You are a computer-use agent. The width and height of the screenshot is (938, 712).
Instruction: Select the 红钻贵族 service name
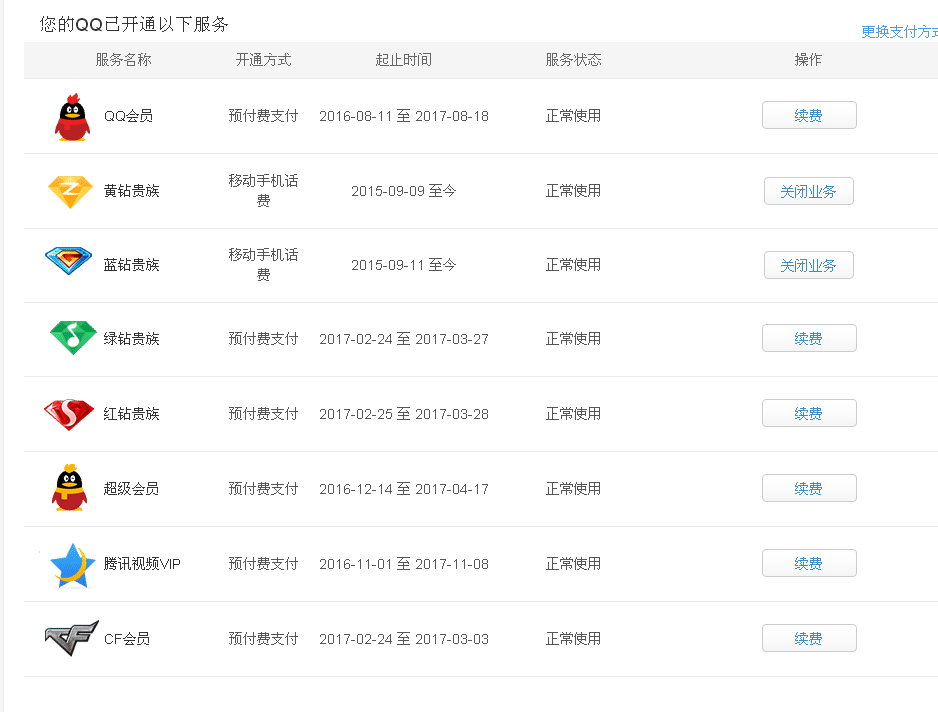point(132,413)
